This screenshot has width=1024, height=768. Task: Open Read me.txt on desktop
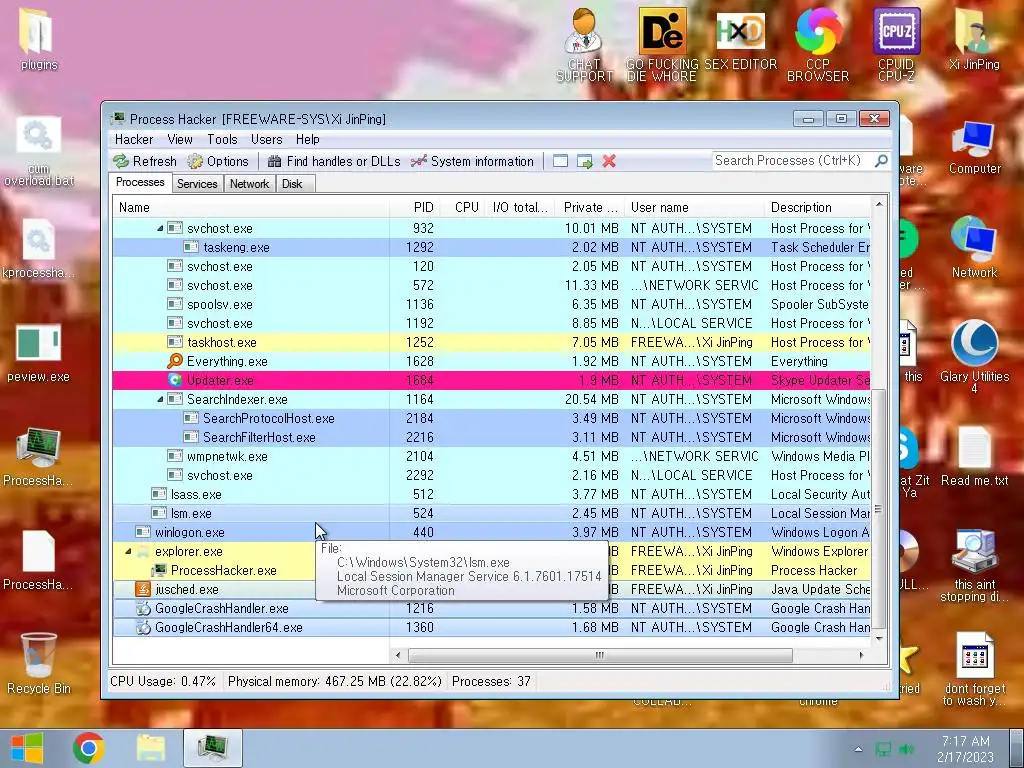(974, 456)
